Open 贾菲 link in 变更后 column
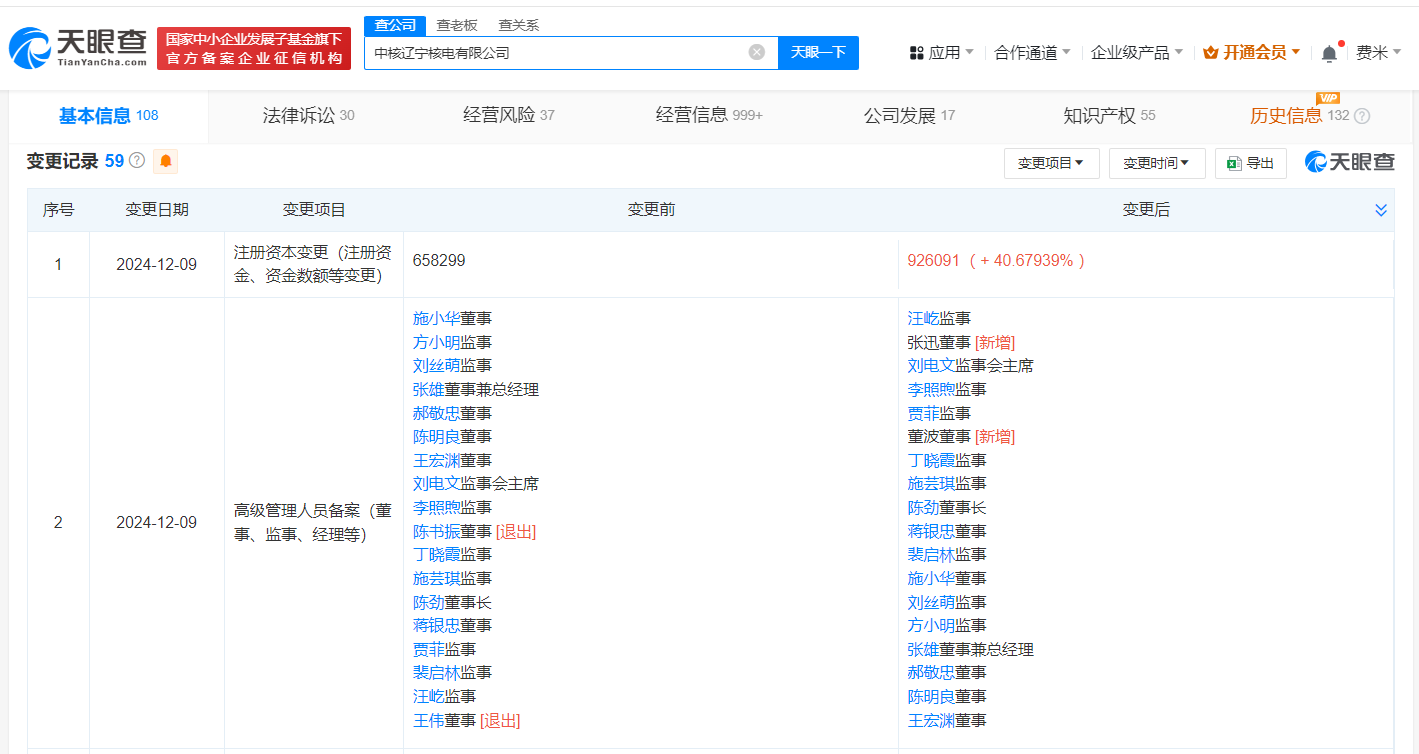 (923, 413)
